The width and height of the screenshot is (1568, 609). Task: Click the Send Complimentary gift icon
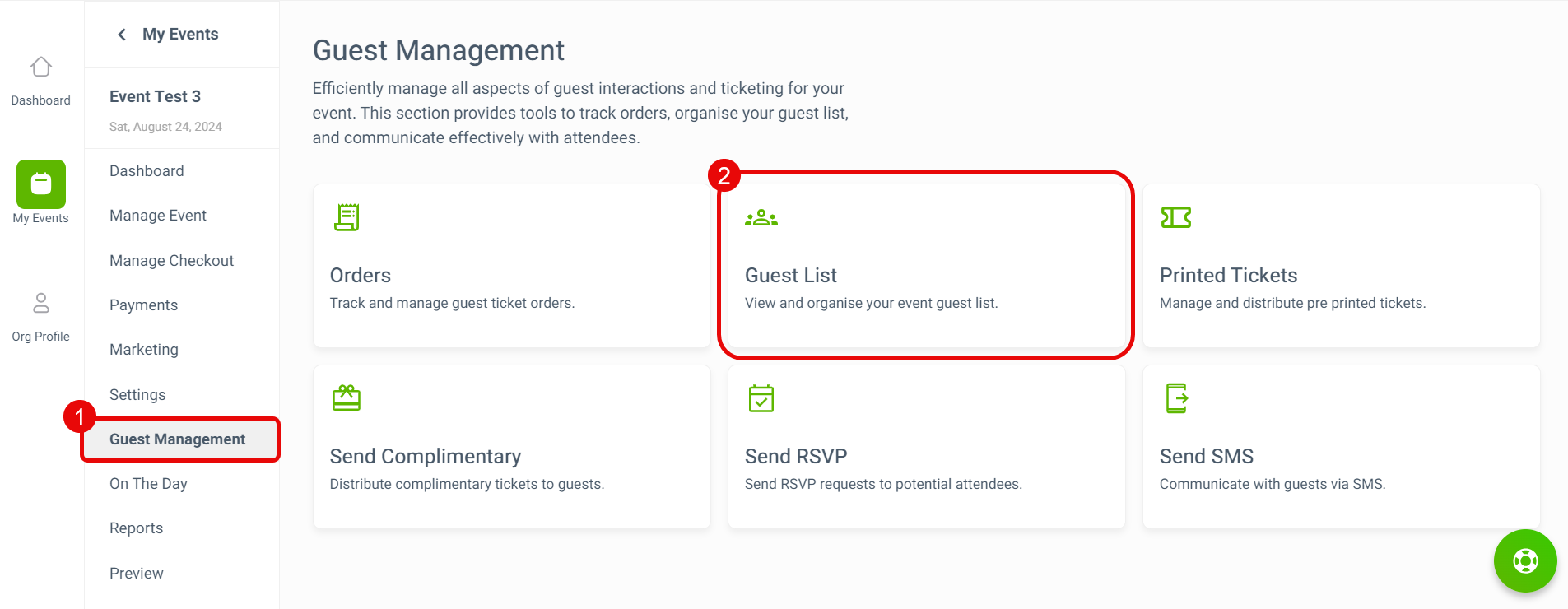pyautogui.click(x=347, y=398)
